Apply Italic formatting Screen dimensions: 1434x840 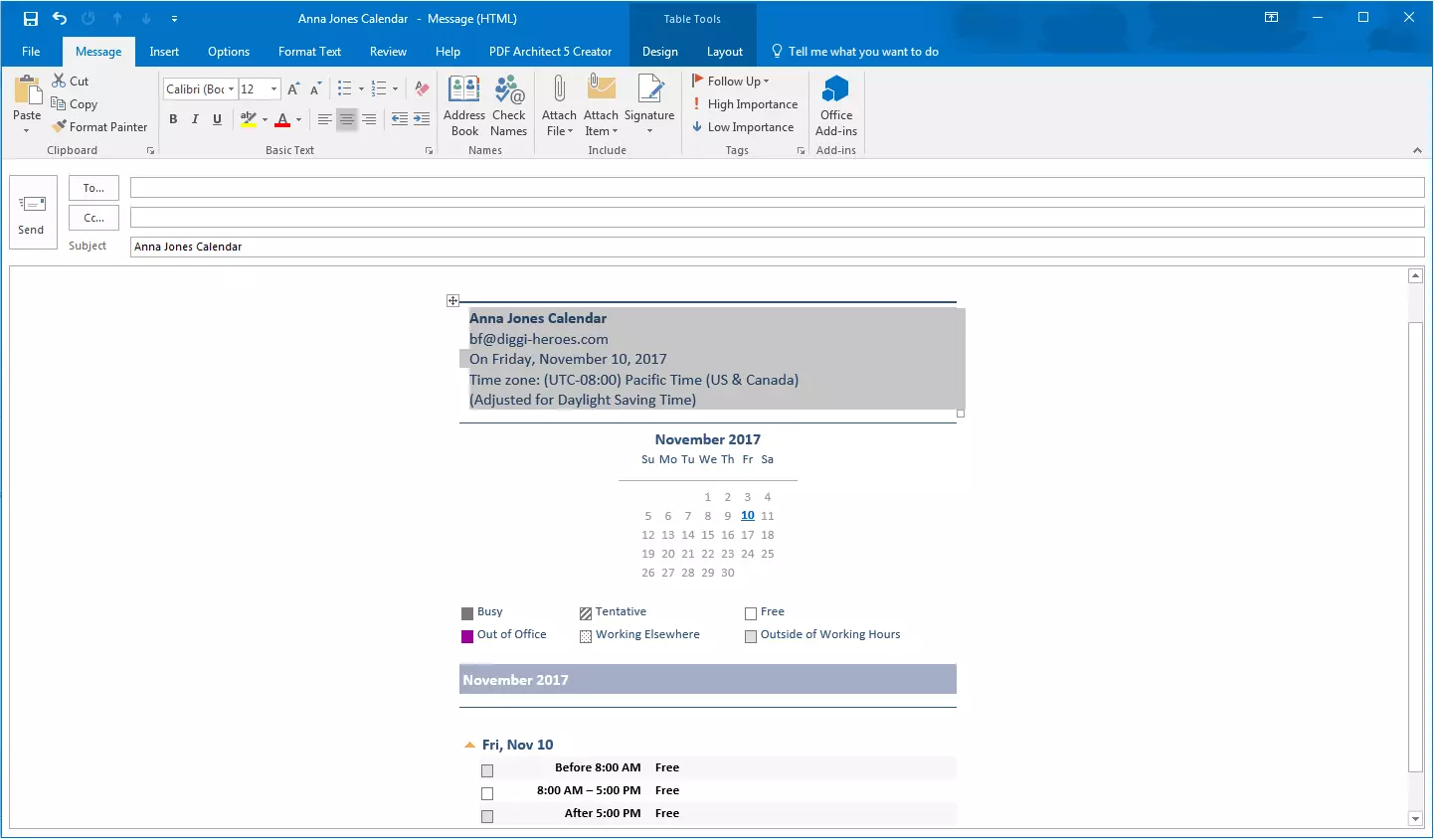pos(195,119)
